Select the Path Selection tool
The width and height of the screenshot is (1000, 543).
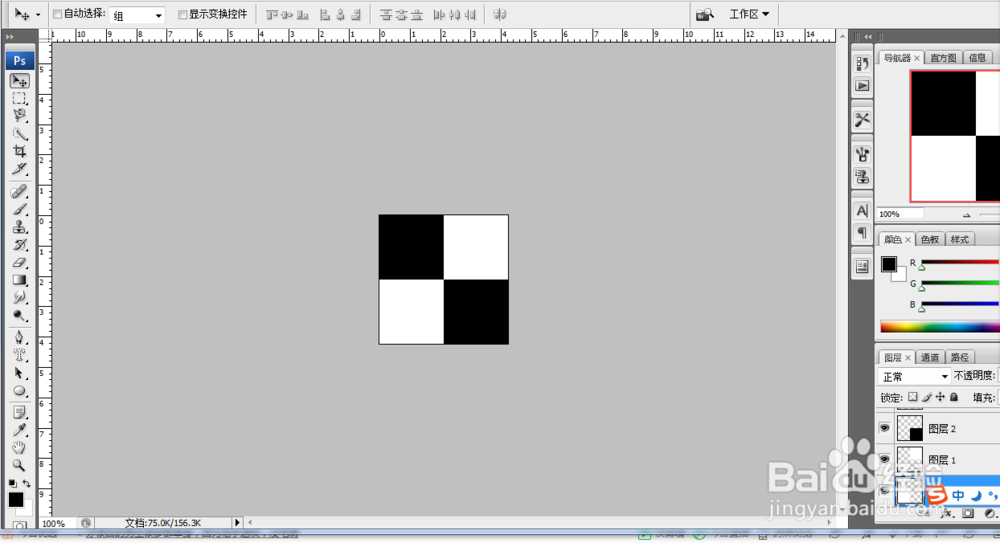coord(19,373)
